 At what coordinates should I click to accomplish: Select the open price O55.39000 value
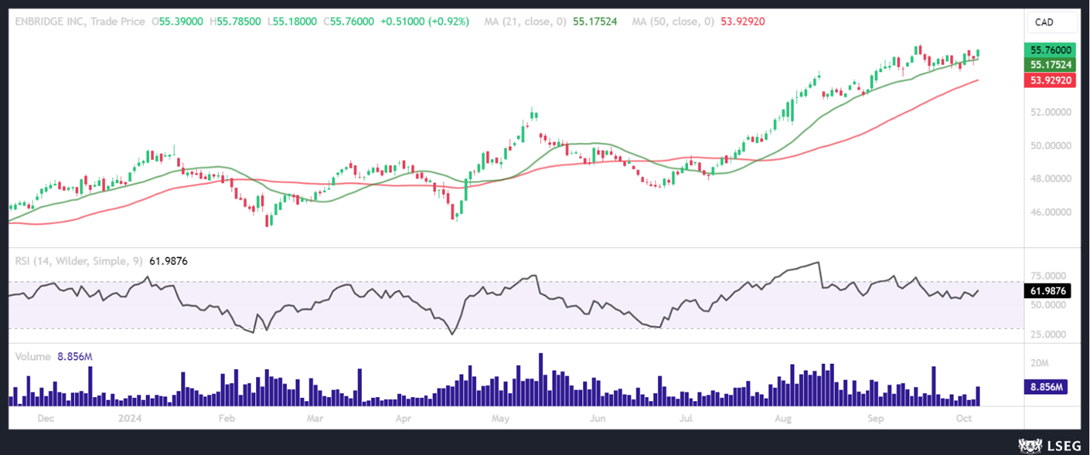tap(178, 22)
